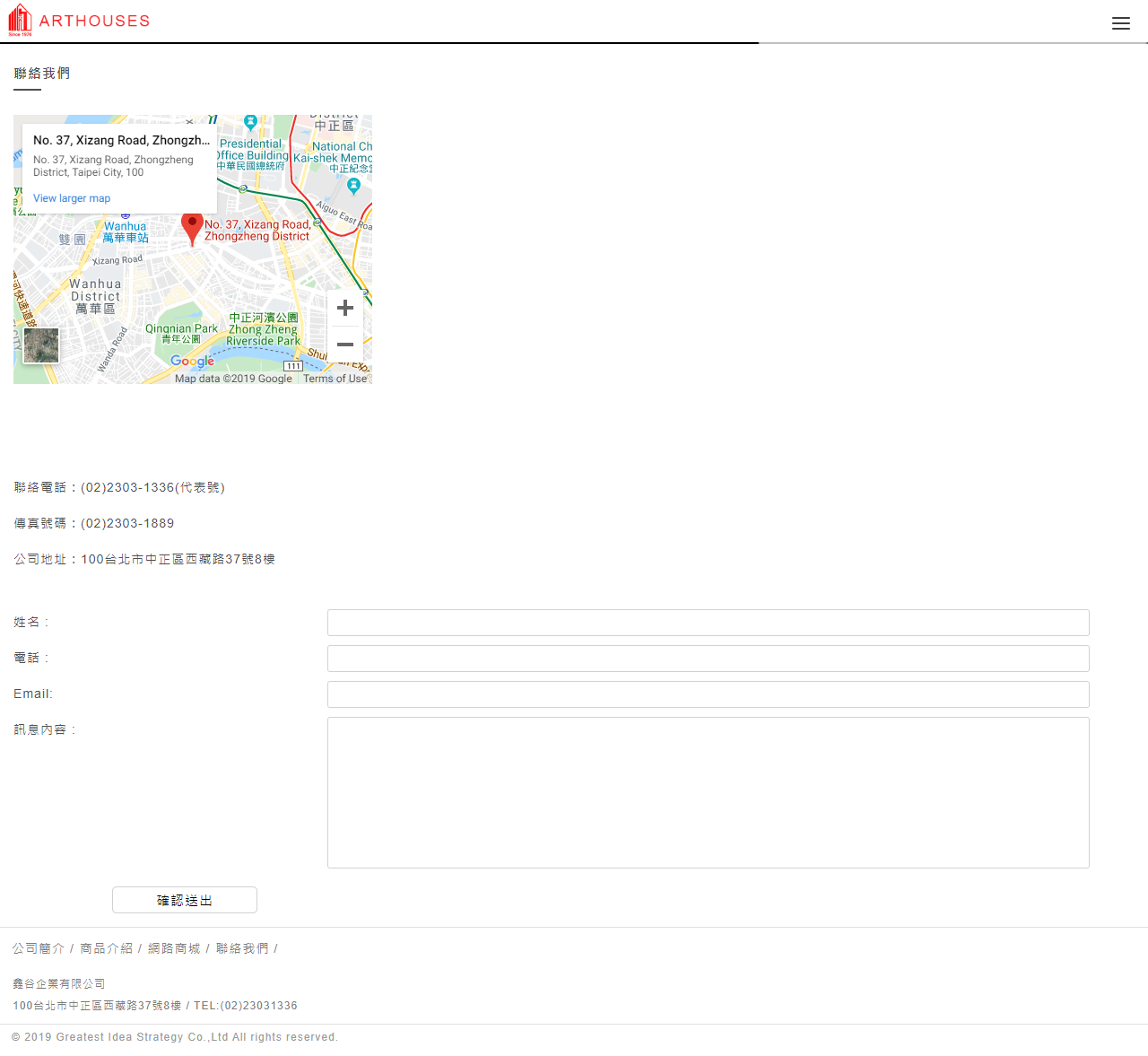Select the 聯絡電話 (02)2303-1336 text
This screenshot has width=1148, height=1056.
click(119, 487)
